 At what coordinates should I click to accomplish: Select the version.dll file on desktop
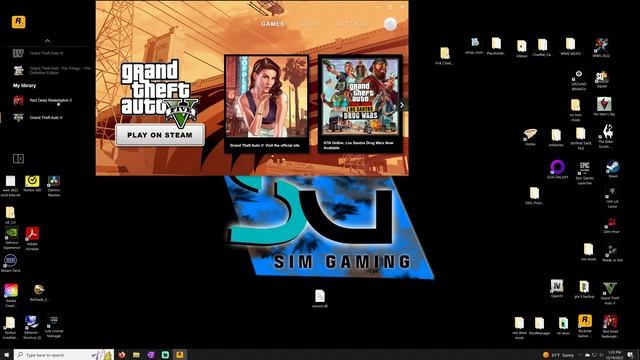click(320, 298)
